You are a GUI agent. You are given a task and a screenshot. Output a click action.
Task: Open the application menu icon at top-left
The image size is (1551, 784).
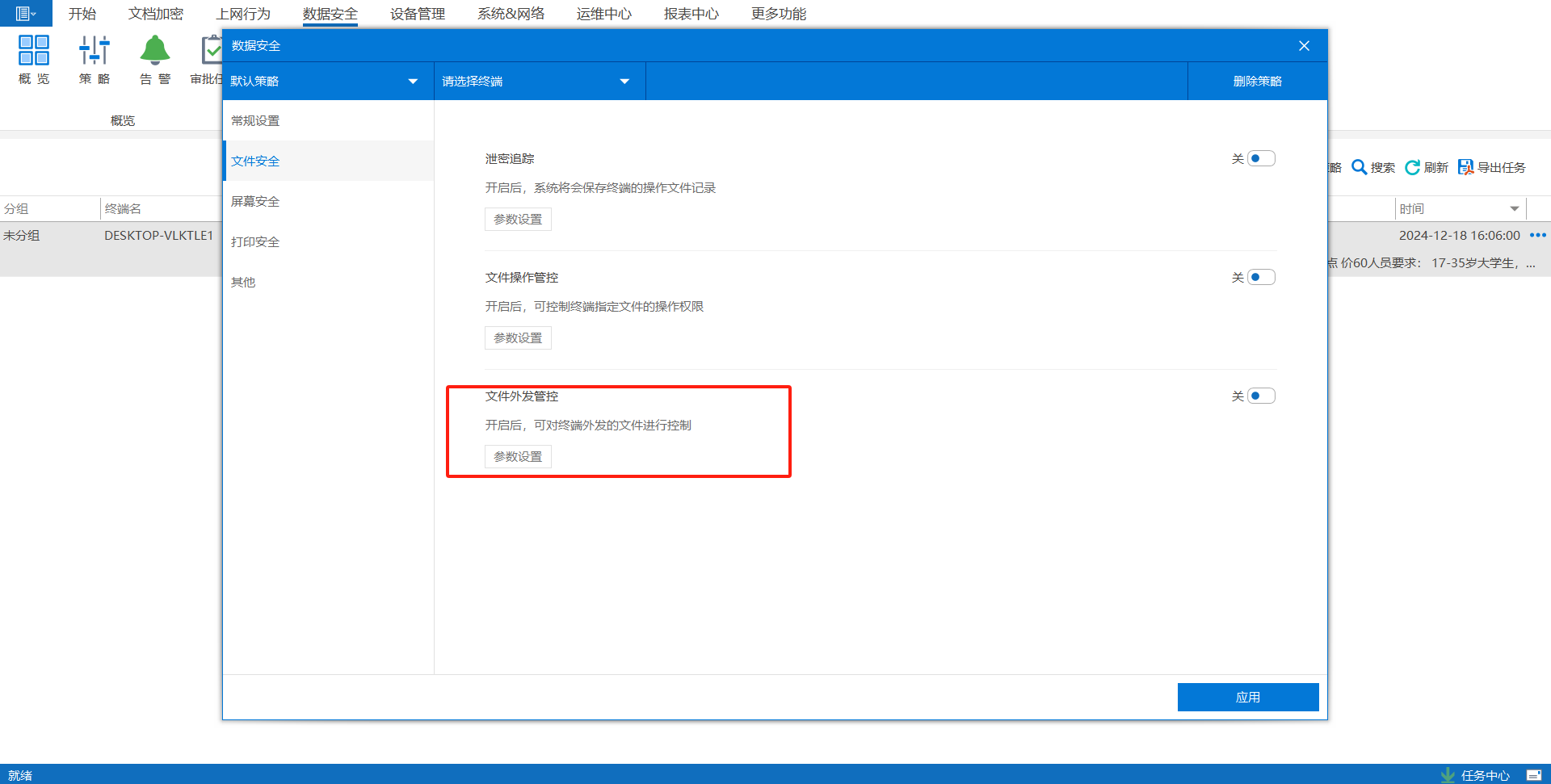click(25, 13)
